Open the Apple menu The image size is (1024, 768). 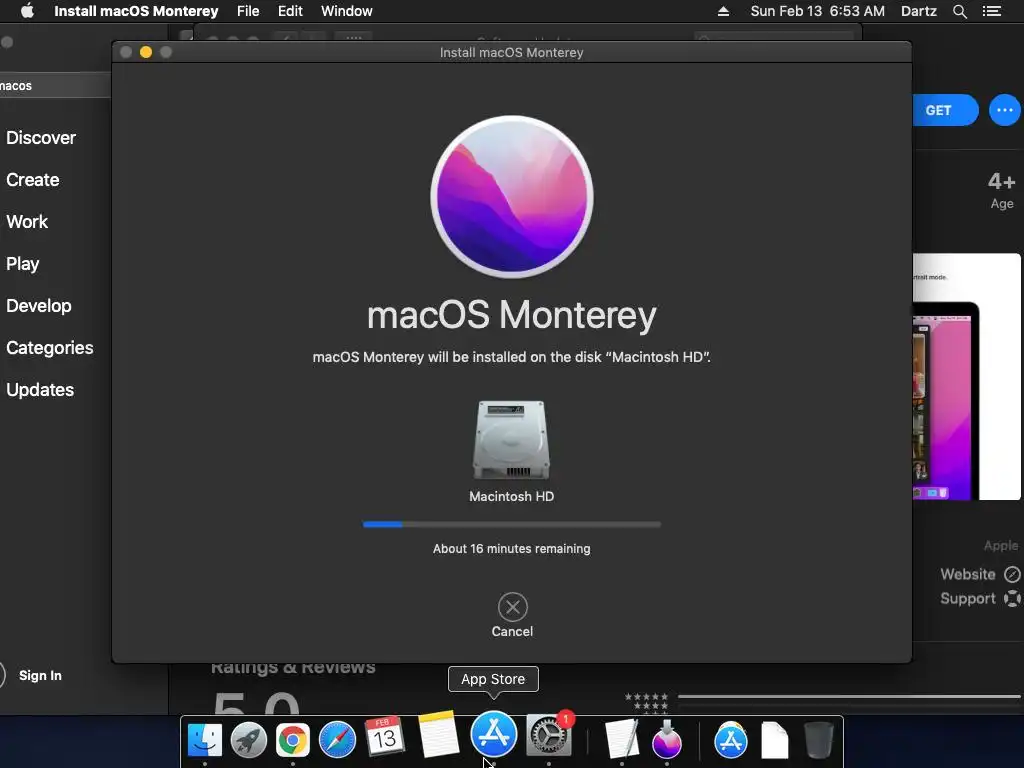click(x=27, y=11)
